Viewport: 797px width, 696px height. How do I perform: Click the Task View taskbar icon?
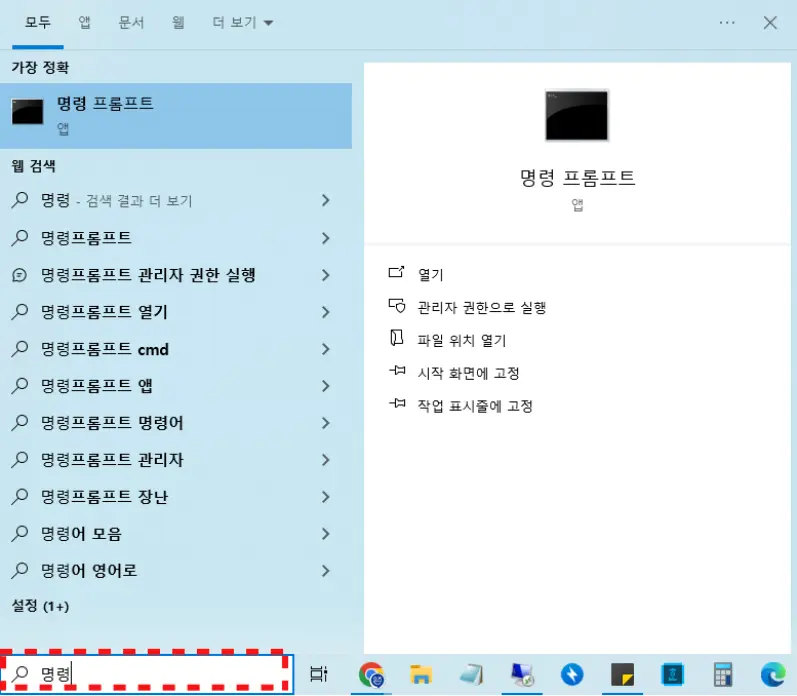click(319, 675)
